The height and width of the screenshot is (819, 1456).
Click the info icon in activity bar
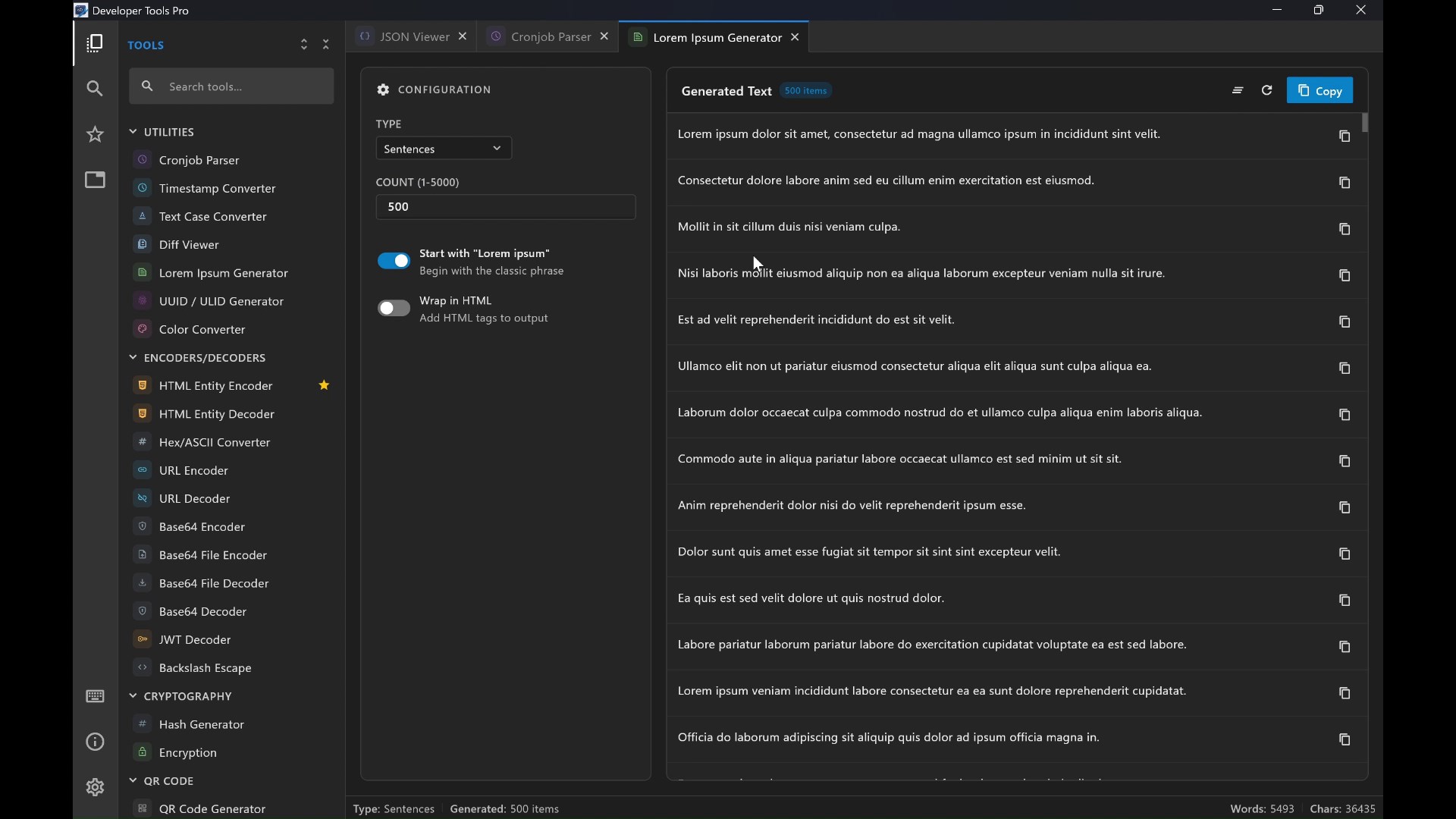click(95, 742)
